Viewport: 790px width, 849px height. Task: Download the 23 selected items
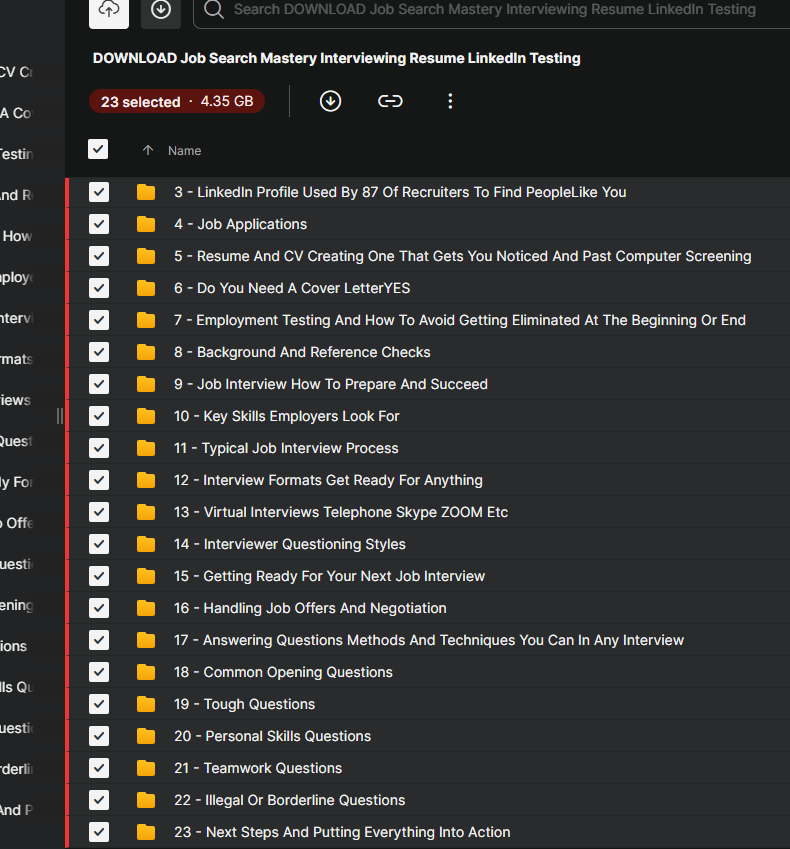click(x=330, y=101)
